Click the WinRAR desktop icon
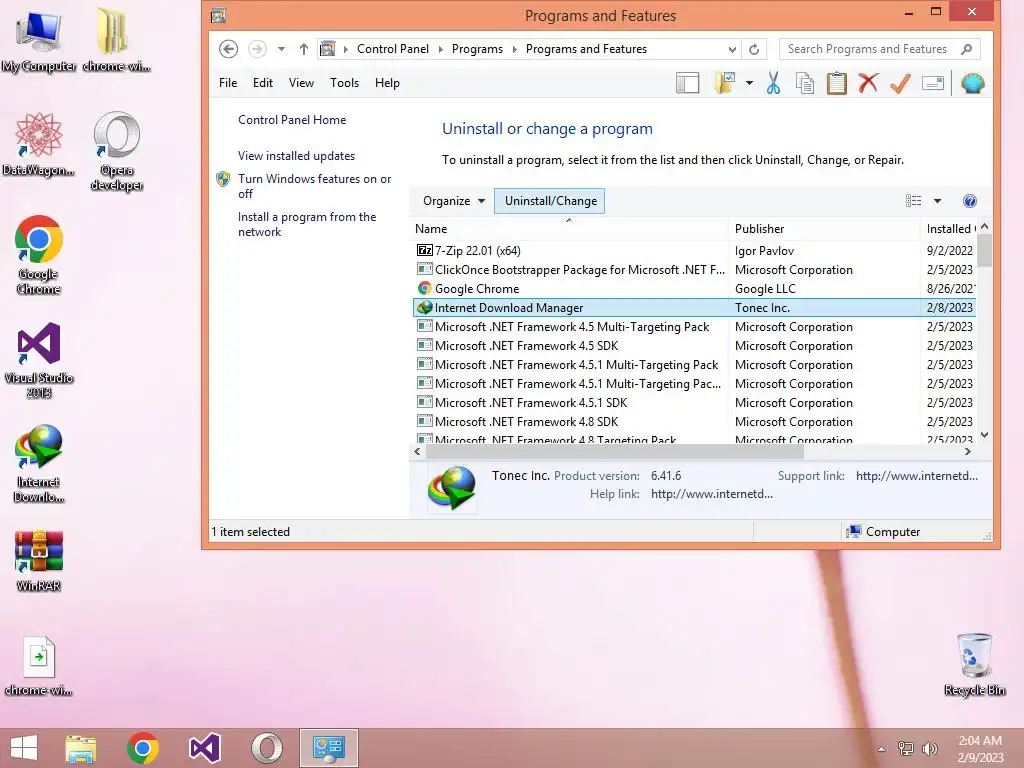Screen dimensions: 1024x768 click(39, 561)
